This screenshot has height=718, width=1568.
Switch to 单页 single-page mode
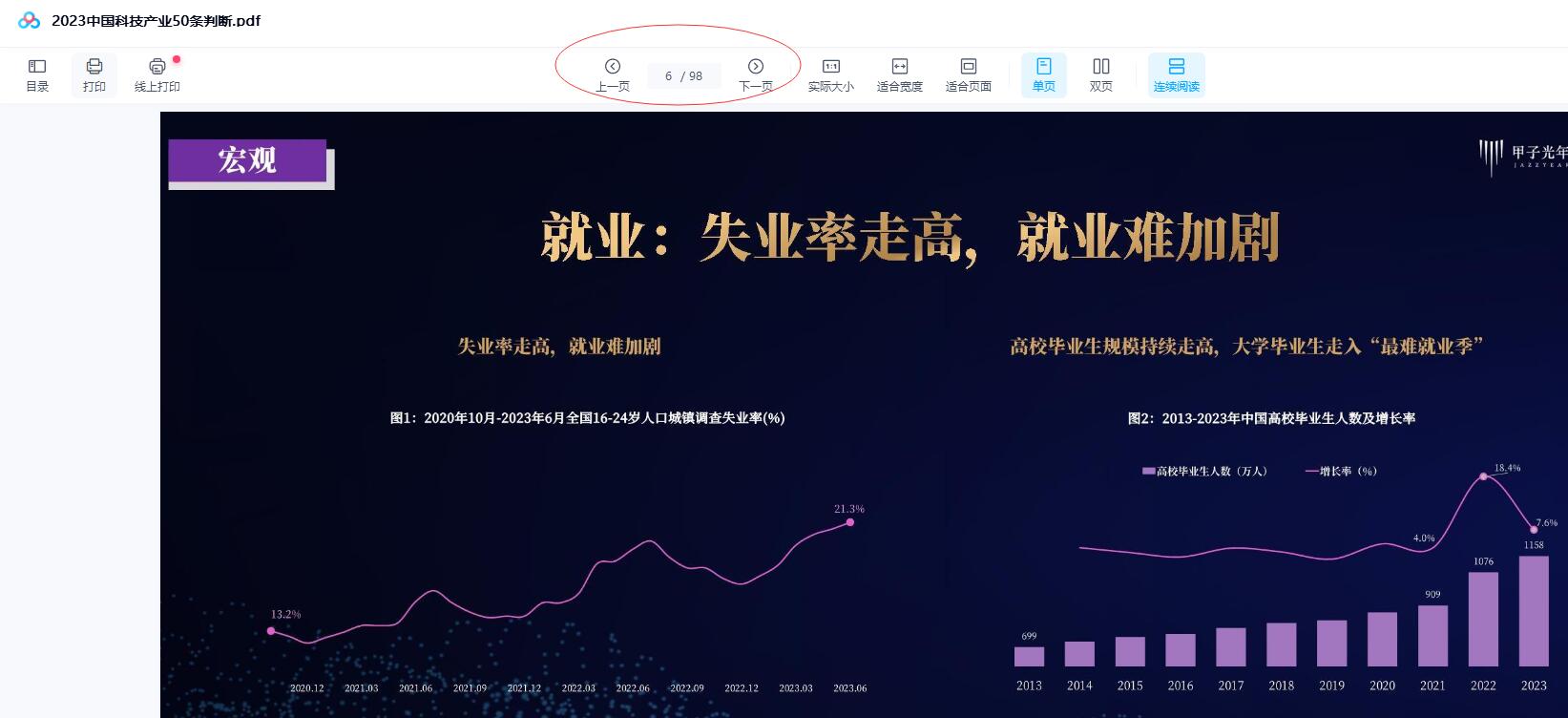coord(1043,74)
